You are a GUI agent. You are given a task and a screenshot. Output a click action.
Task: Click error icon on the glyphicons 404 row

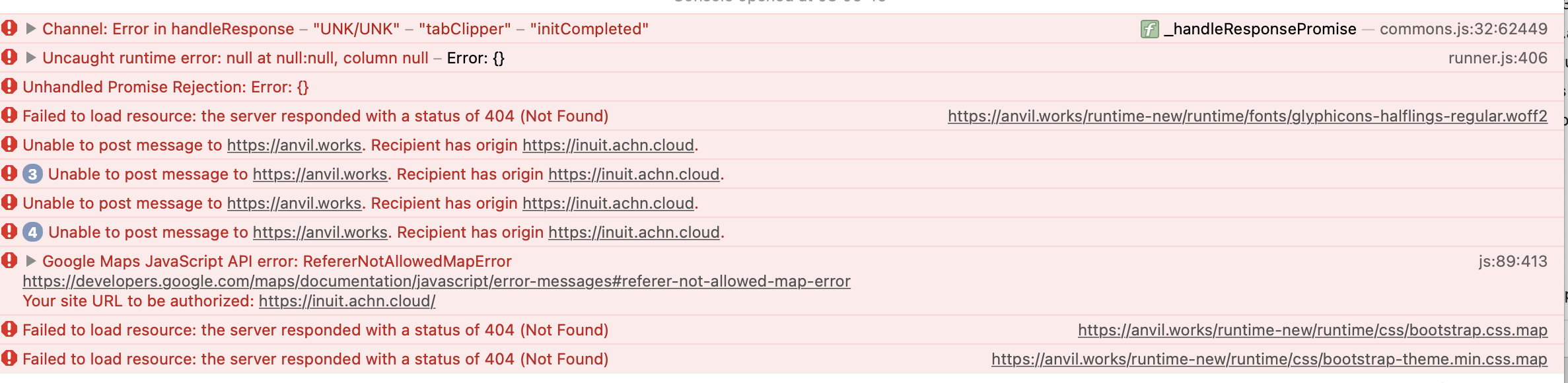9,116
